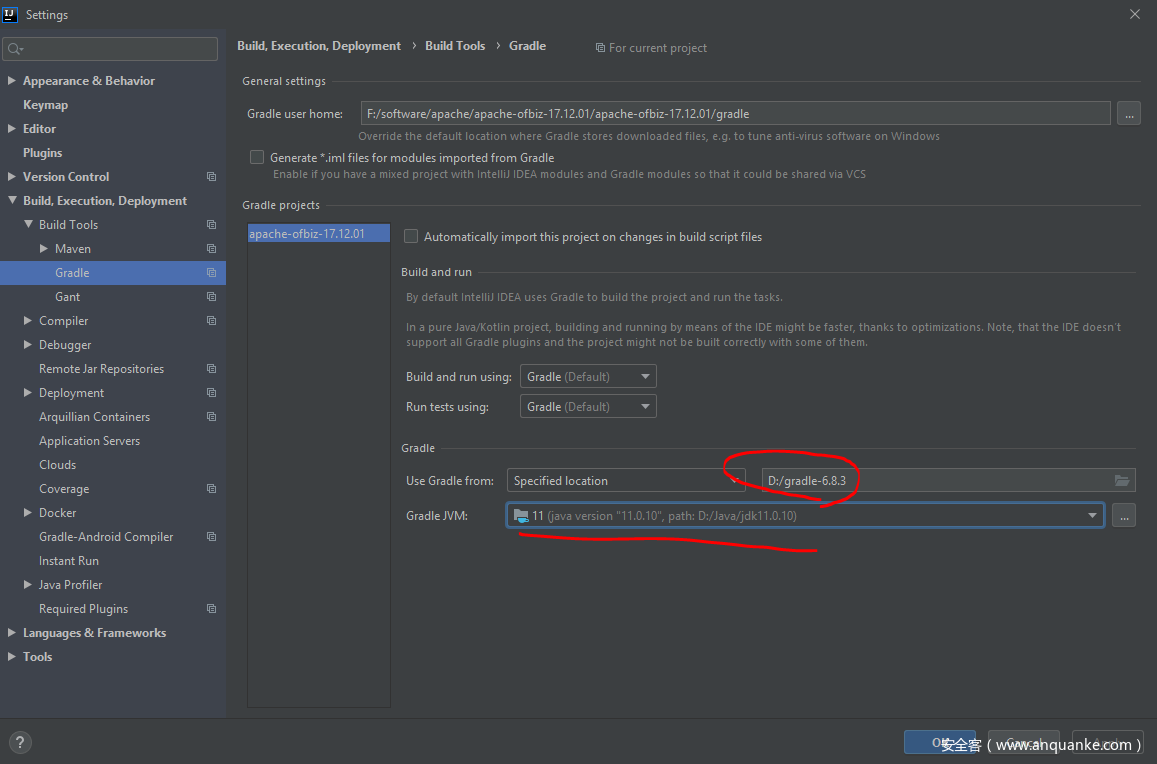This screenshot has width=1157, height=764.
Task: Expand the Tools section arrow
Action: point(12,656)
